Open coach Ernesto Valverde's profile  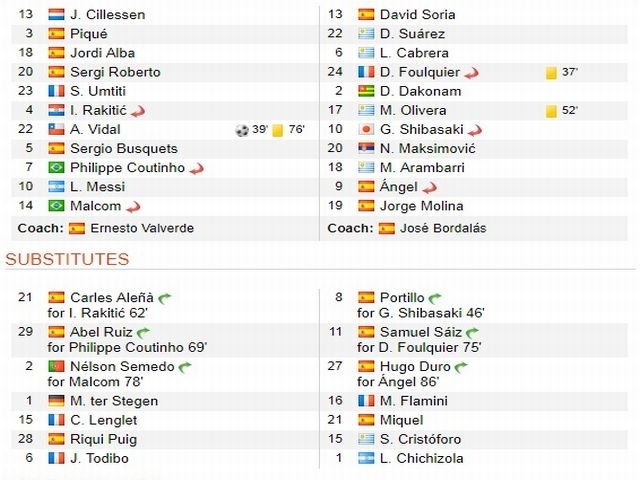(x=142, y=228)
